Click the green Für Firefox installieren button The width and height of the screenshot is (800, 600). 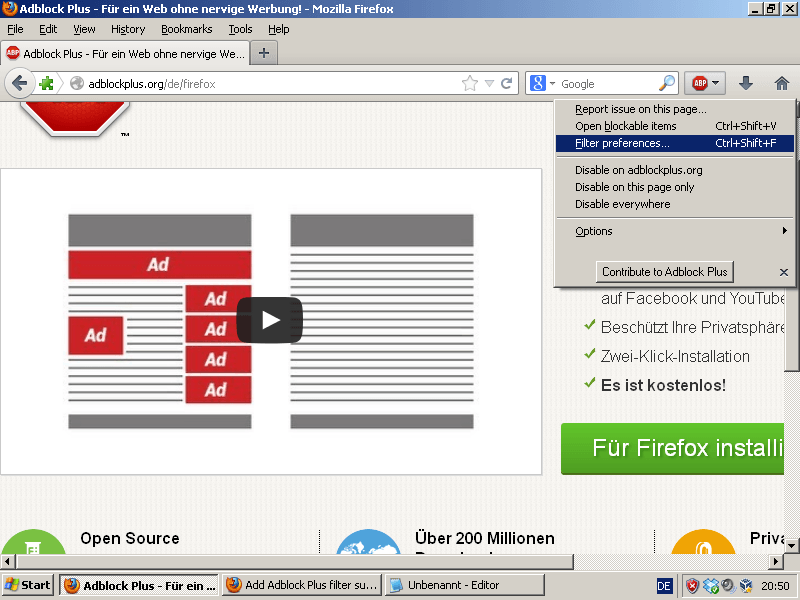tap(672, 448)
